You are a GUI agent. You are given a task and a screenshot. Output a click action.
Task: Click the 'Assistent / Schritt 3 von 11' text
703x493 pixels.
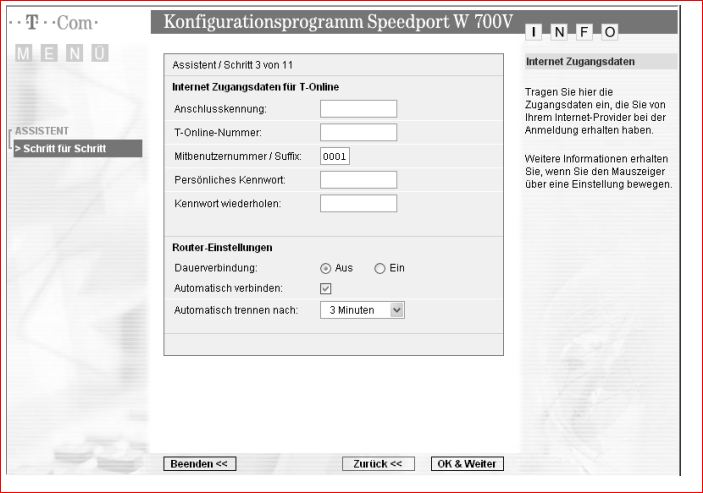[x=233, y=65]
